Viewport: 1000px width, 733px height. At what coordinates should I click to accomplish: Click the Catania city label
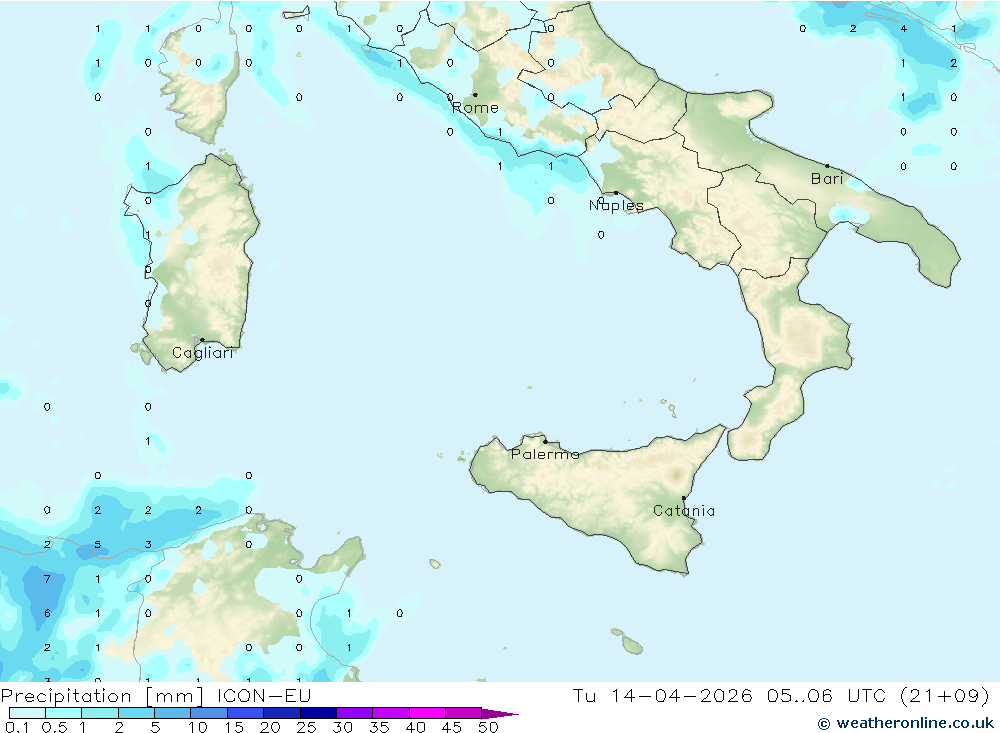684,510
